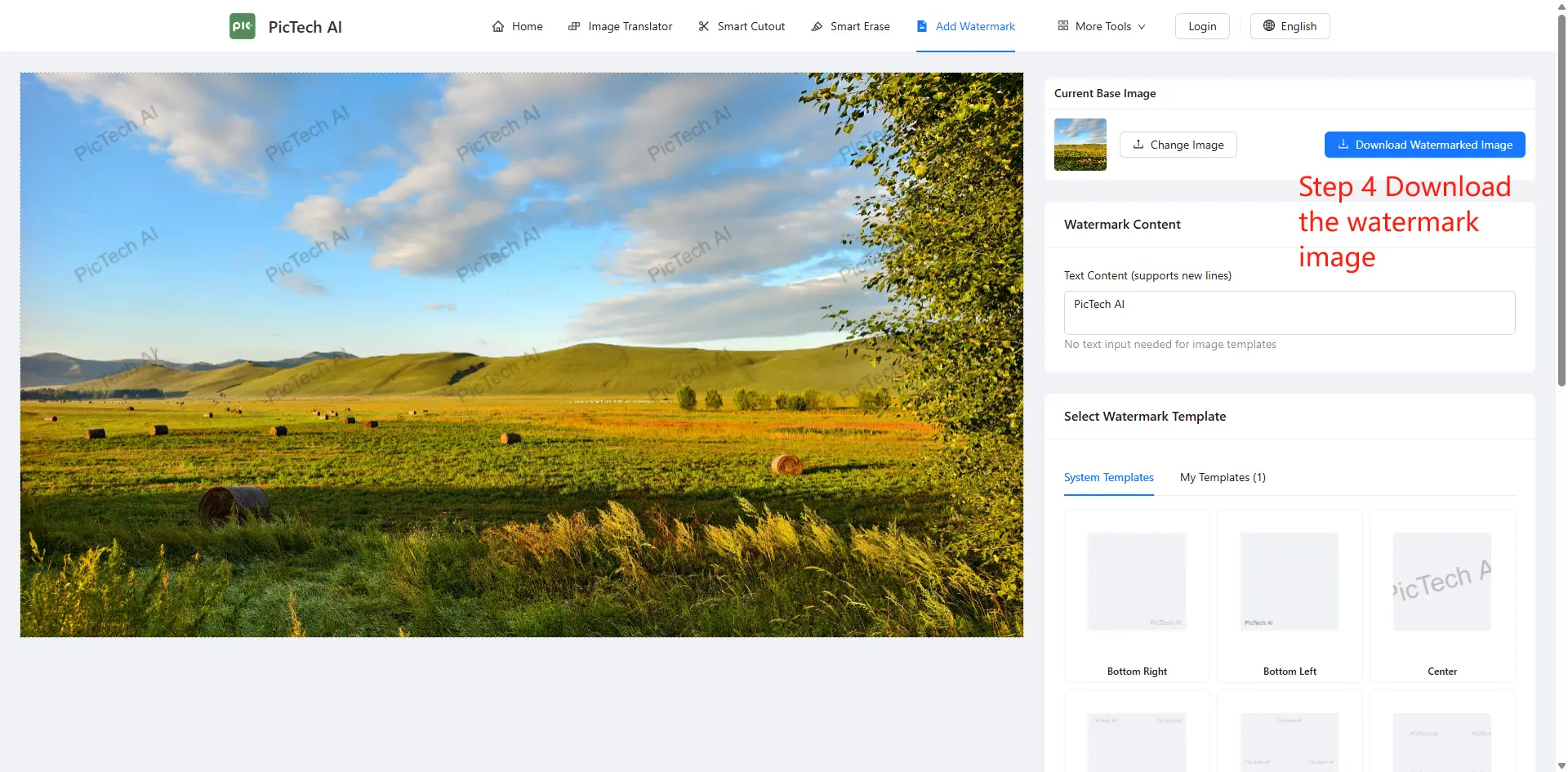The height and width of the screenshot is (772, 1568).
Task: Open Smart Erase tool
Action: pyautogui.click(x=850, y=26)
